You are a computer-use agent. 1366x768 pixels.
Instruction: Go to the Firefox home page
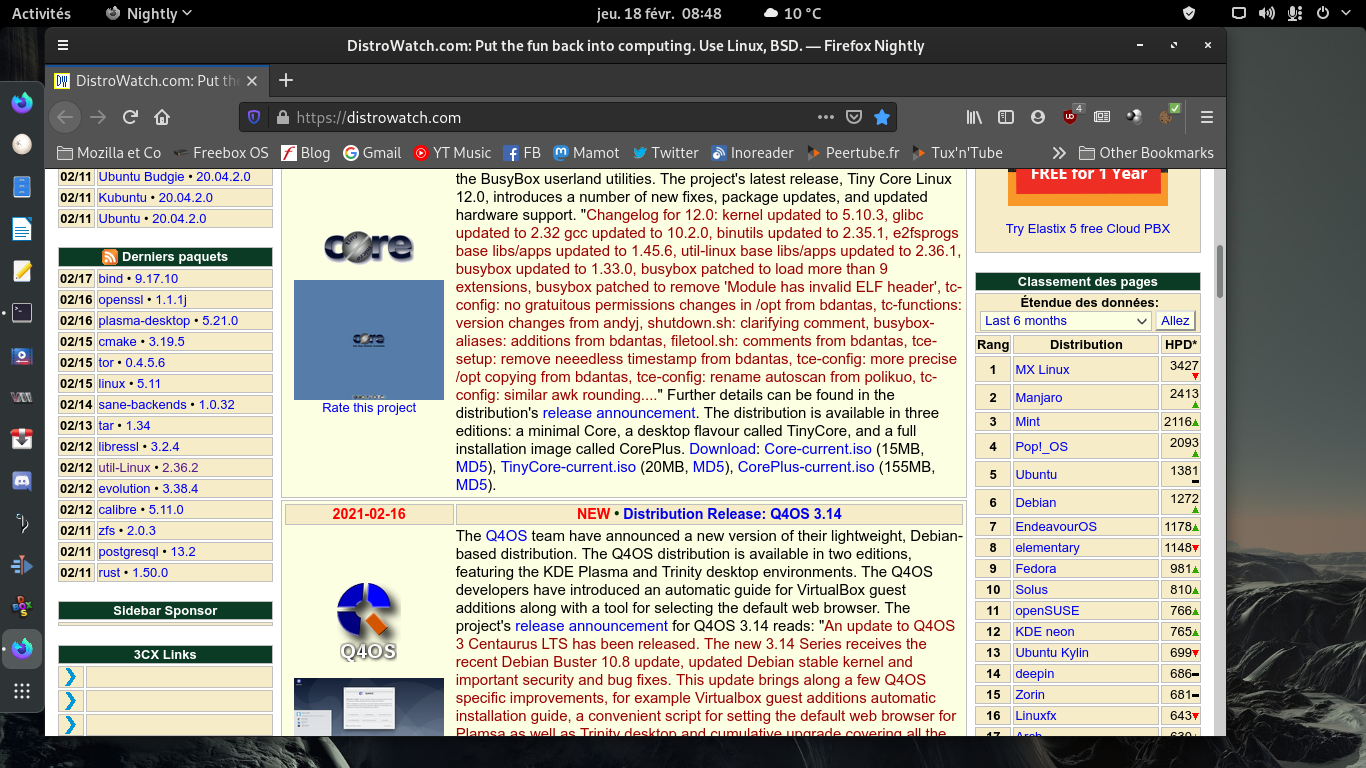pos(162,117)
